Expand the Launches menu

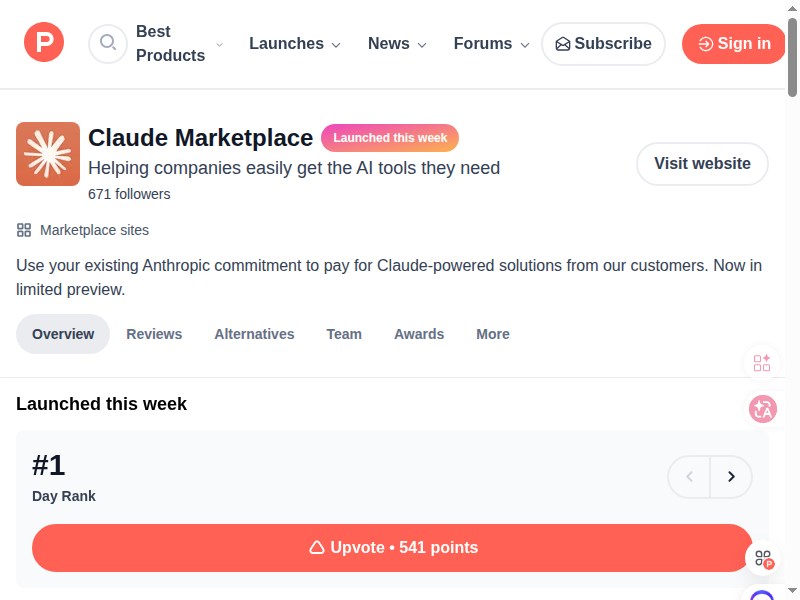[294, 44]
